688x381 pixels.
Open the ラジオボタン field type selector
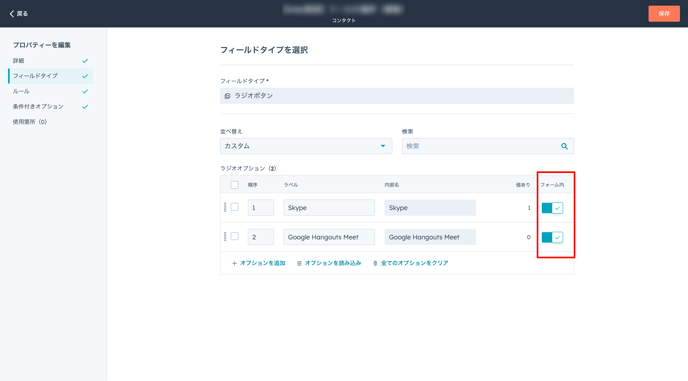[397, 96]
